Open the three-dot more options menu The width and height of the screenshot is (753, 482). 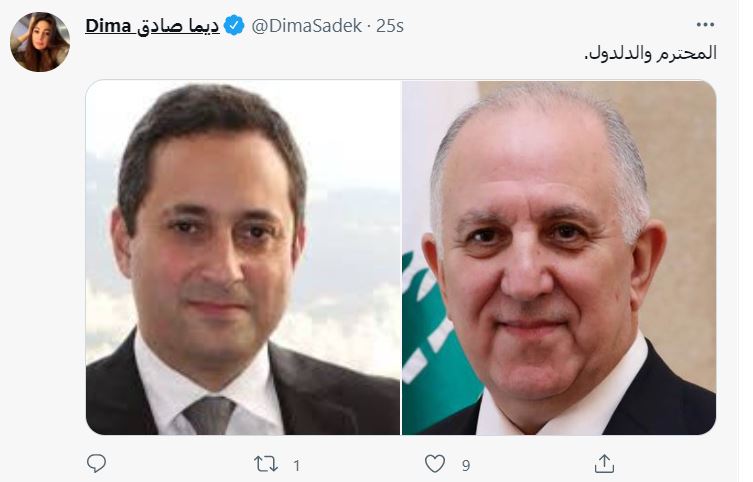click(704, 24)
